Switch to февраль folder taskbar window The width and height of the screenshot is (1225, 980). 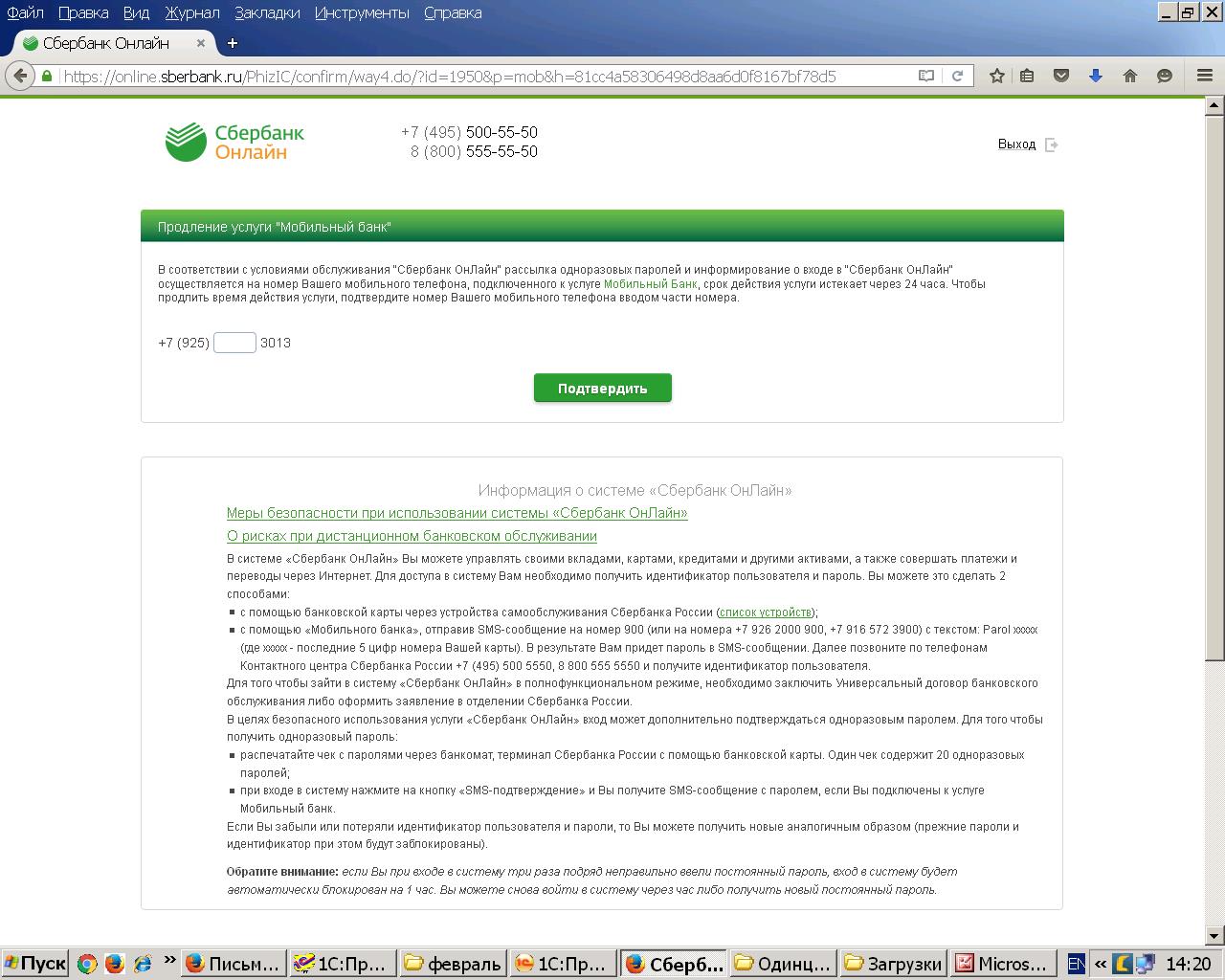453,964
